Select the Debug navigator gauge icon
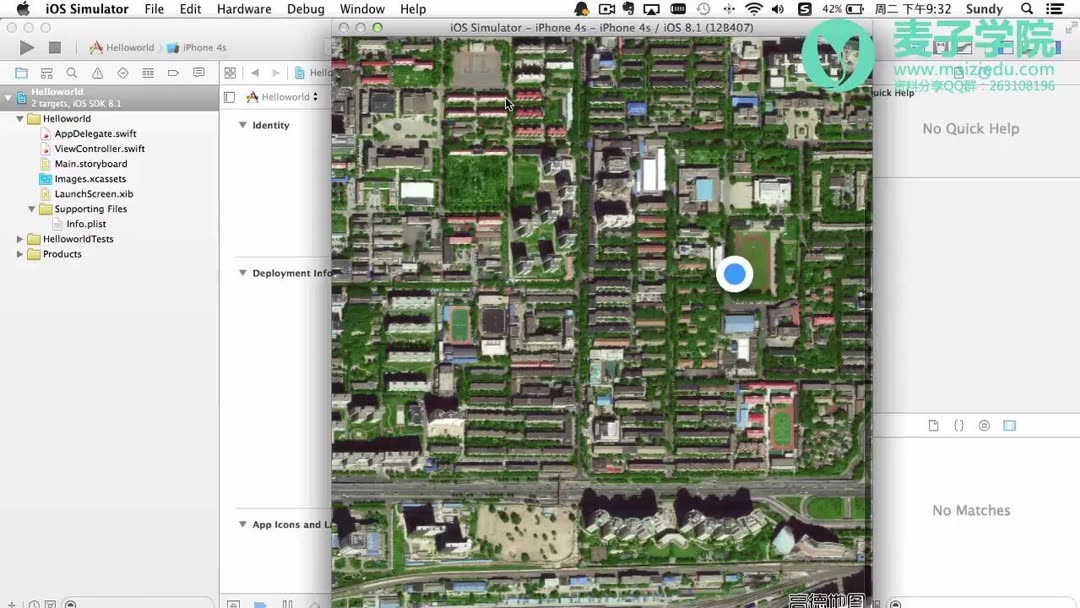Image resolution: width=1080 pixels, height=608 pixels. [x=146, y=72]
